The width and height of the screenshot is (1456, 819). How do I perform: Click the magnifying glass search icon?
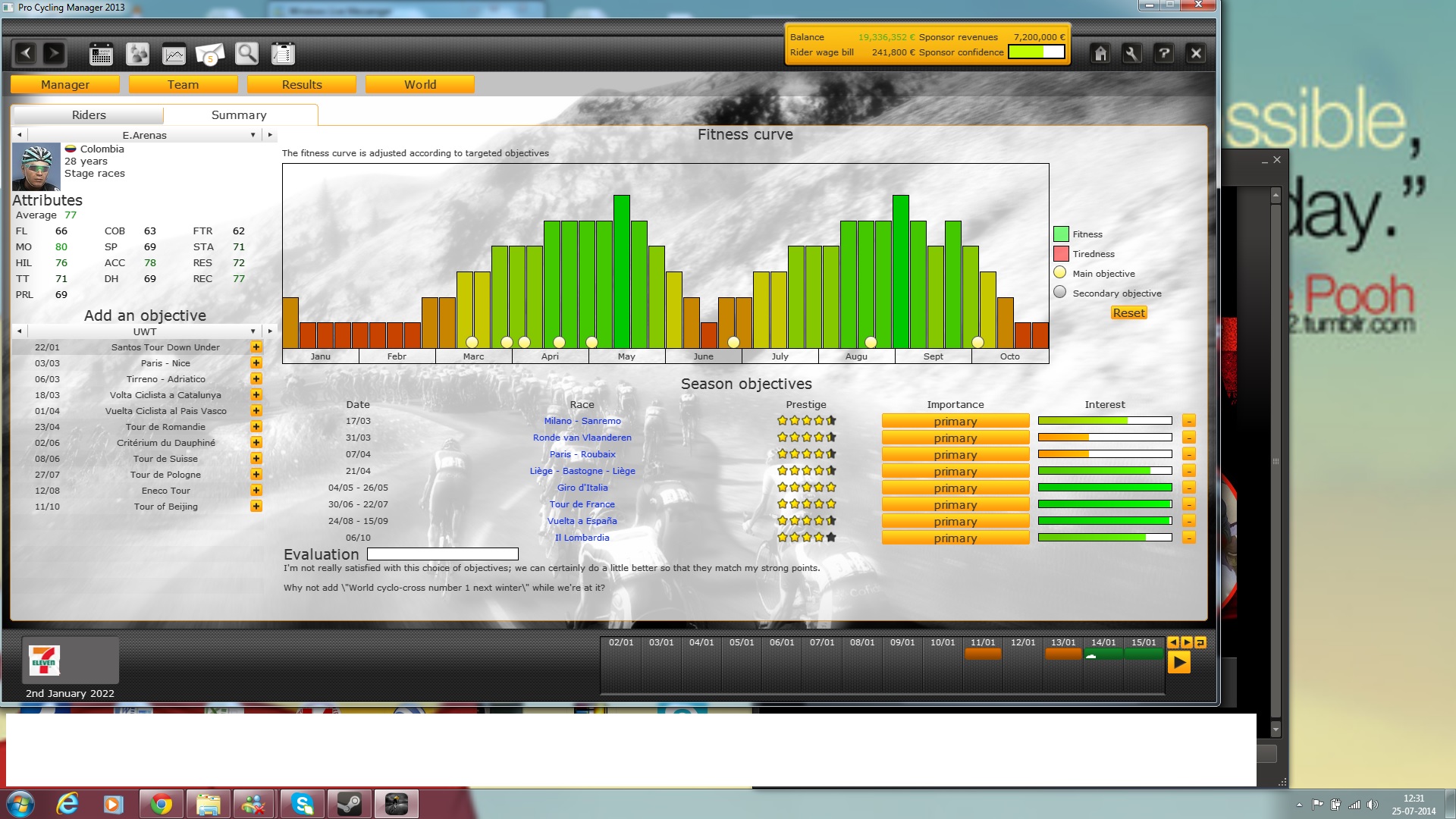click(246, 54)
